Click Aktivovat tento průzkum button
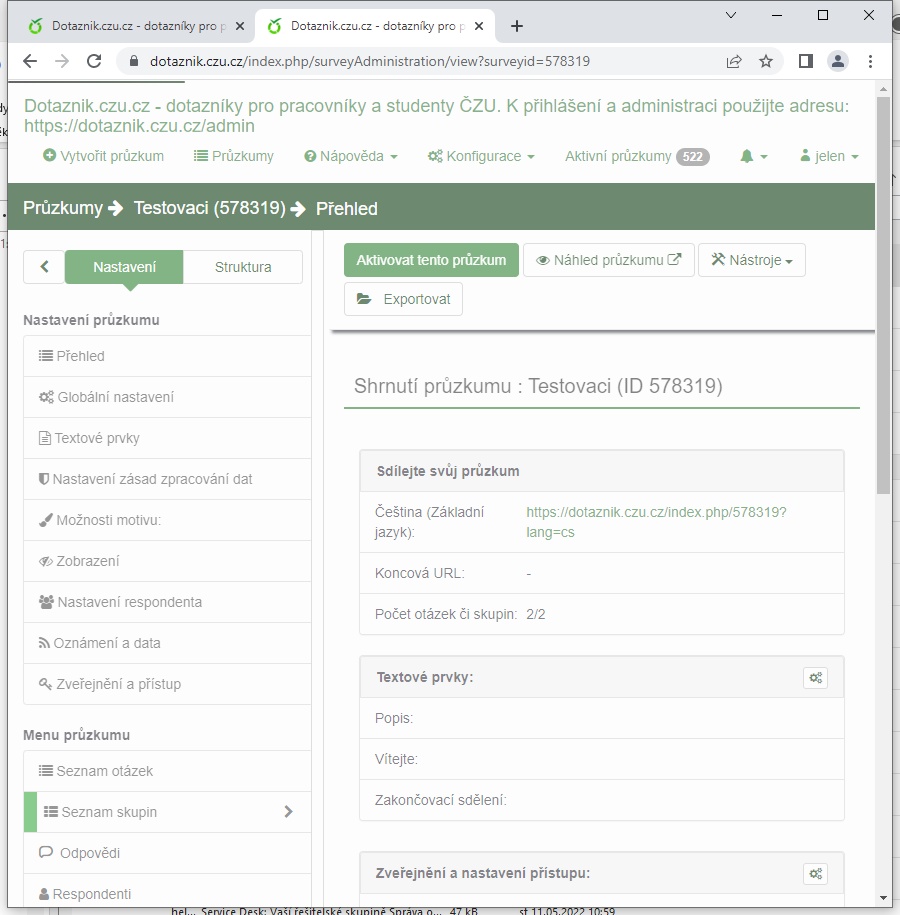900x915 pixels. 431,260
